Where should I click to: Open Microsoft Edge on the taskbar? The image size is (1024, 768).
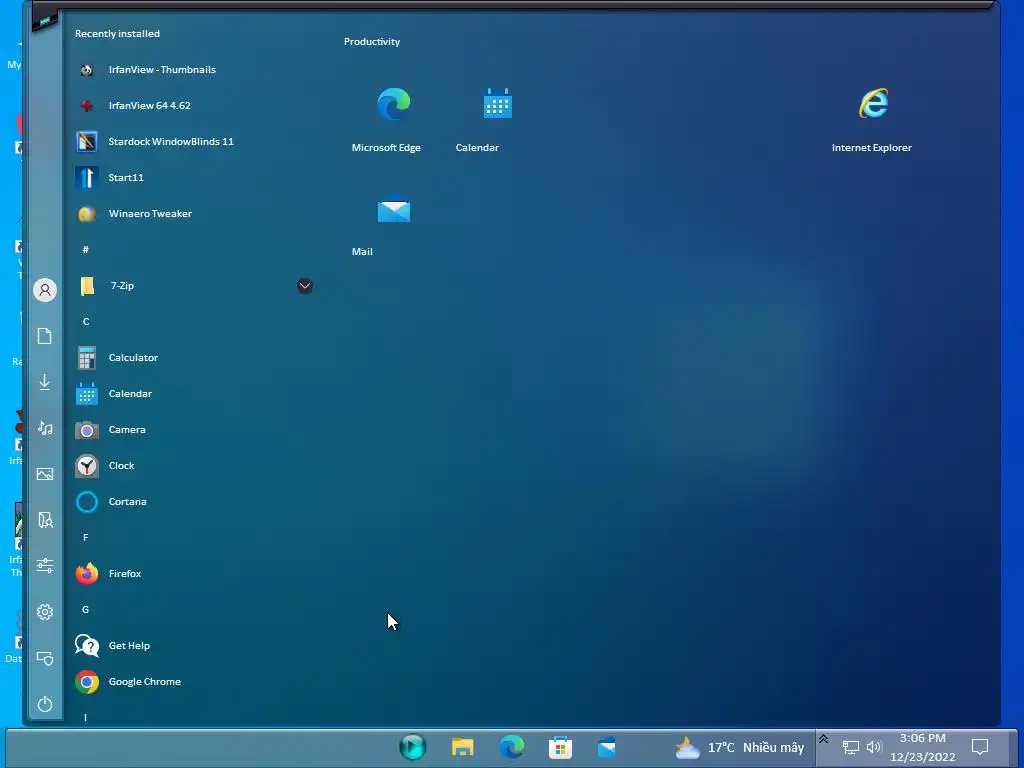(x=511, y=747)
